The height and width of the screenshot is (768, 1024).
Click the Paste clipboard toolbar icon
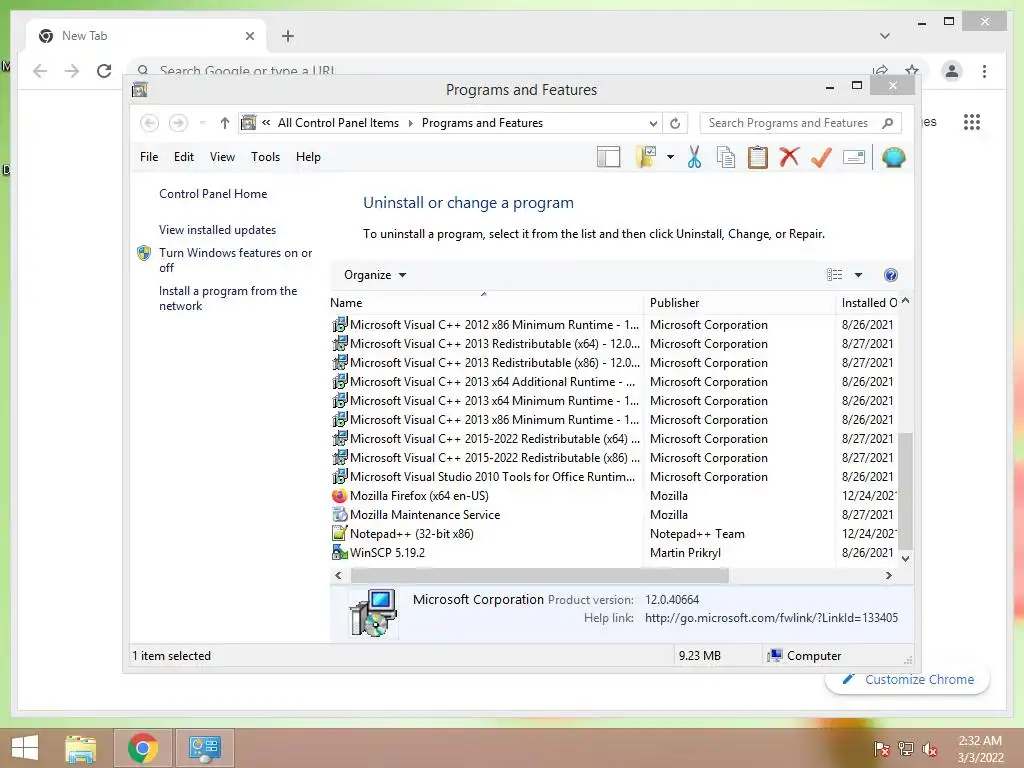(x=758, y=157)
